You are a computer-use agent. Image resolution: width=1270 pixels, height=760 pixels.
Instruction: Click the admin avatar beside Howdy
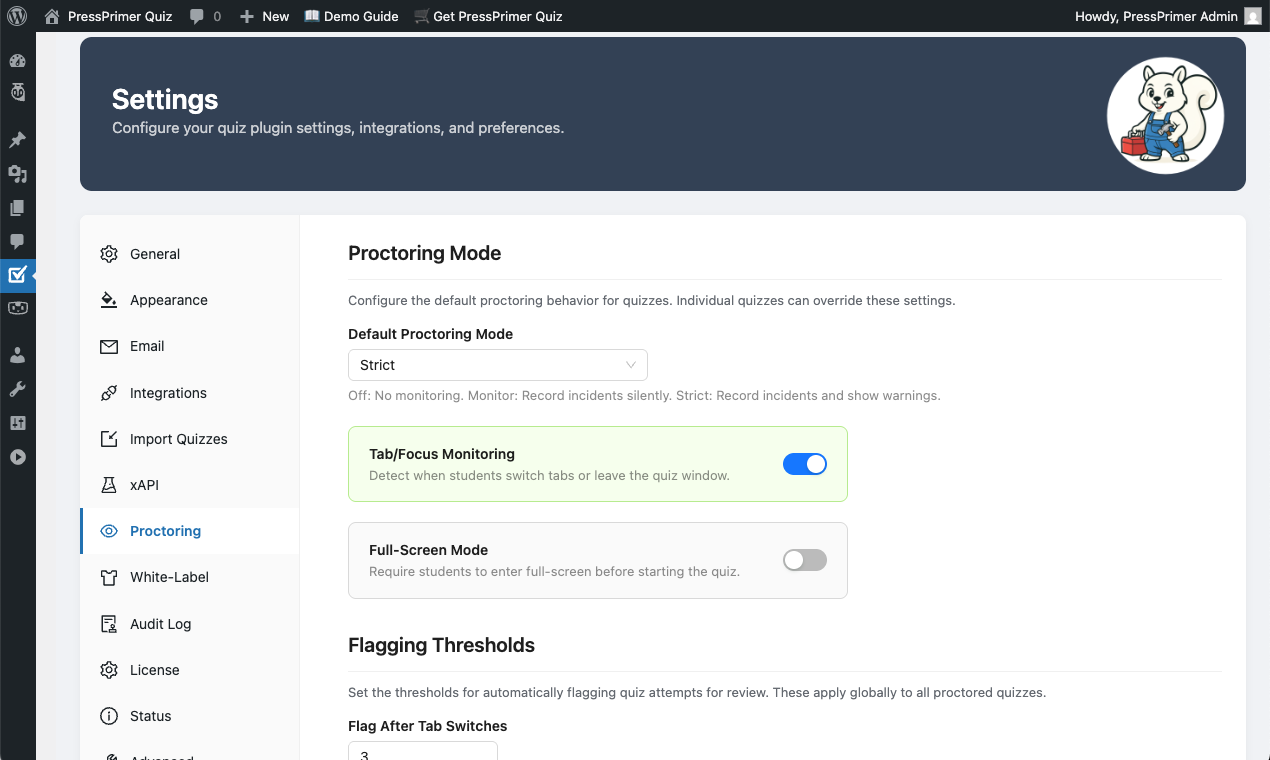pos(1252,16)
